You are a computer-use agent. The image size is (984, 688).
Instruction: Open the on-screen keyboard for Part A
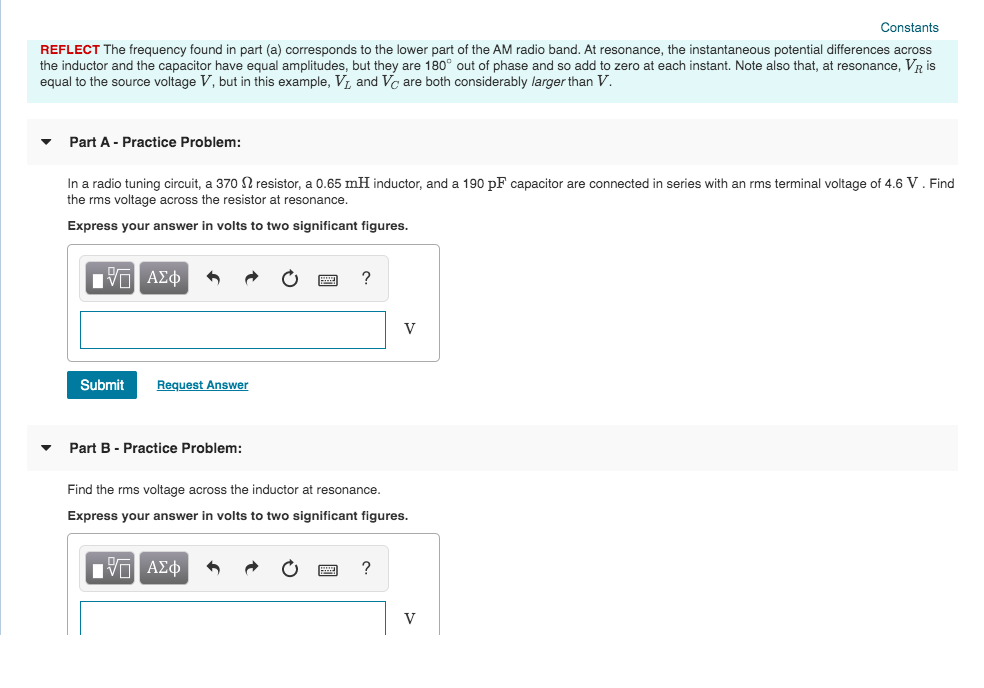pos(327,279)
